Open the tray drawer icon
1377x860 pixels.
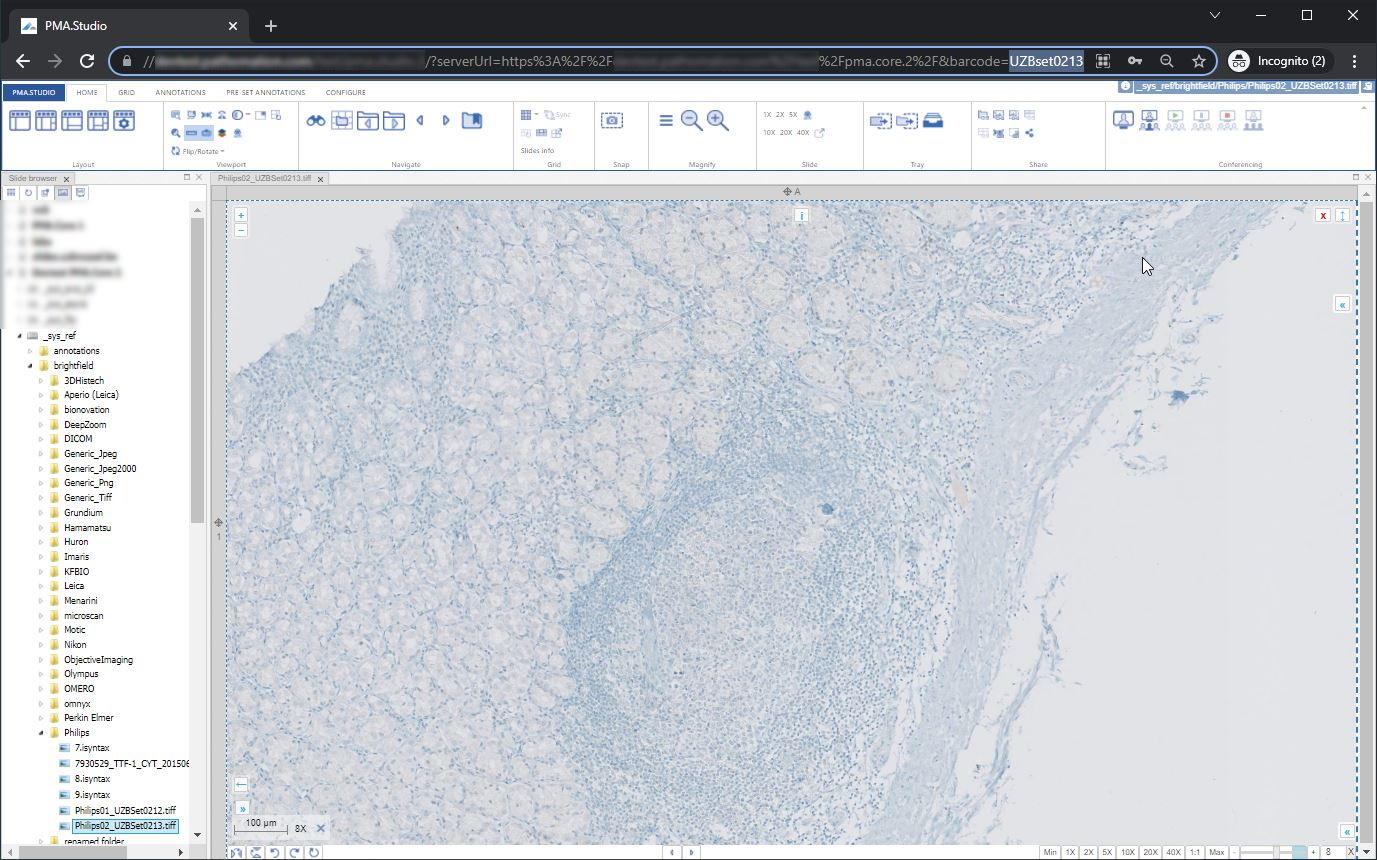[x=932, y=121]
